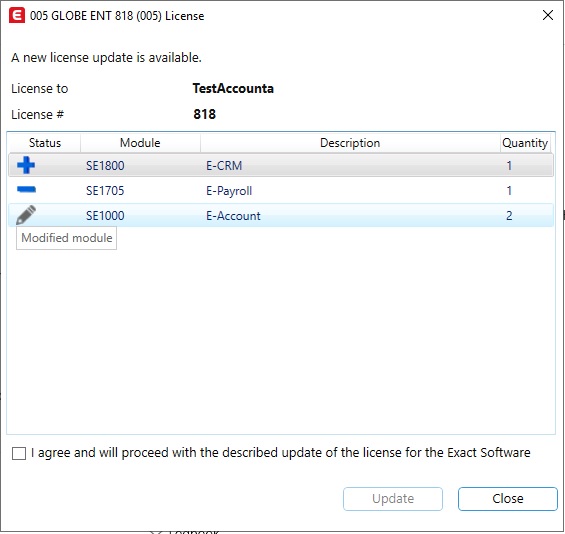Viewport: 565px width, 534px height.
Task: Select the SE1800 module cell
Action: (x=105, y=166)
